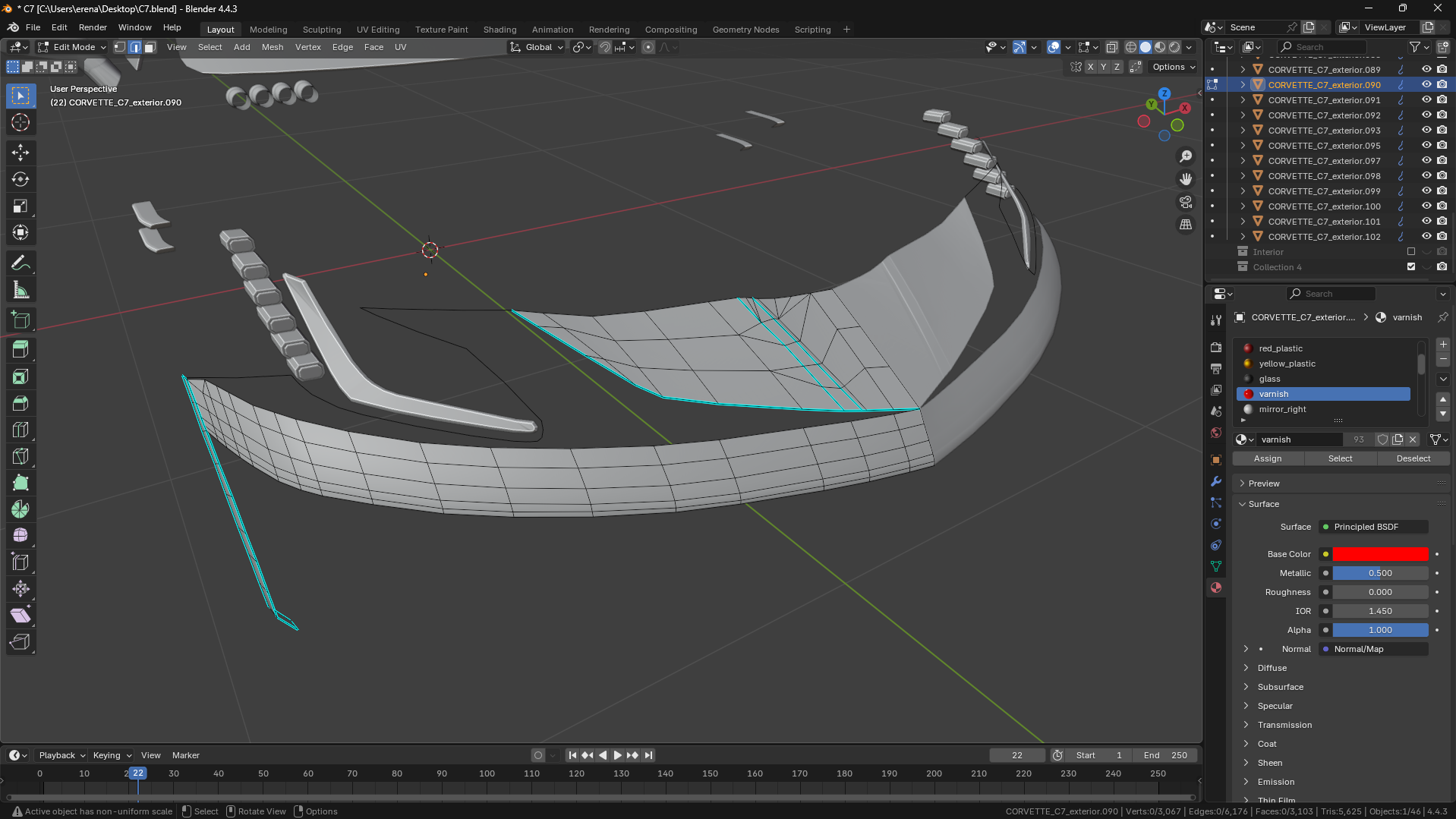
Task: Check the Interior collection checkbox
Action: [x=1411, y=251]
